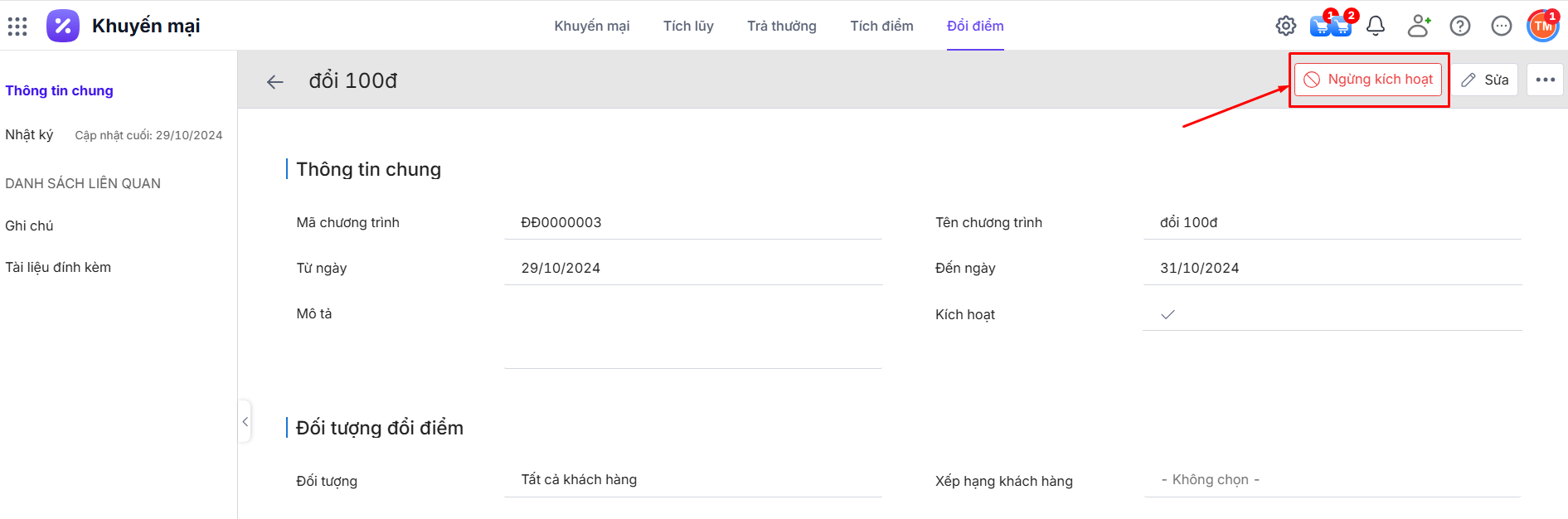Open the Xếp hạng khách hàng dropdown
The image size is (1568, 519).
pos(1331,480)
